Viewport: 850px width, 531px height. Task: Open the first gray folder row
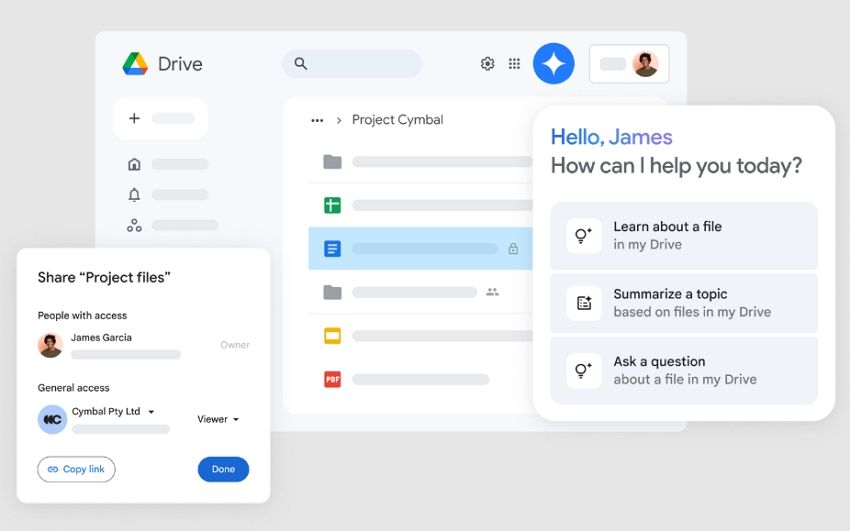[420, 161]
